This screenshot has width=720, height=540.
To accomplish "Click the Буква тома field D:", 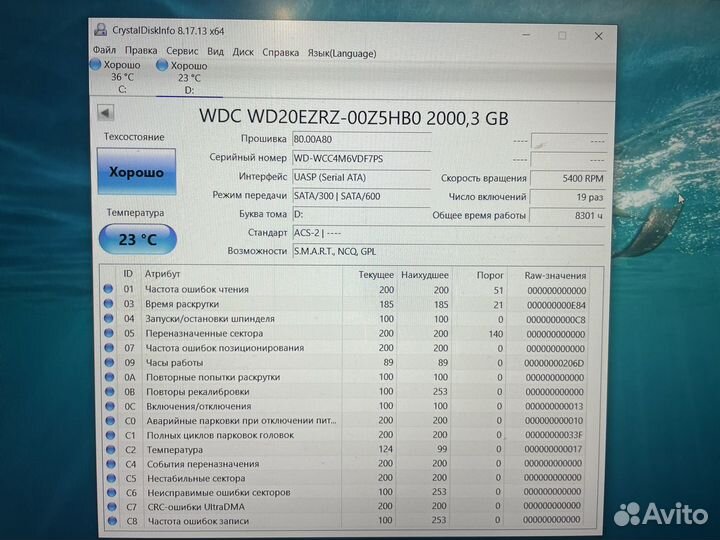I will (x=361, y=214).
